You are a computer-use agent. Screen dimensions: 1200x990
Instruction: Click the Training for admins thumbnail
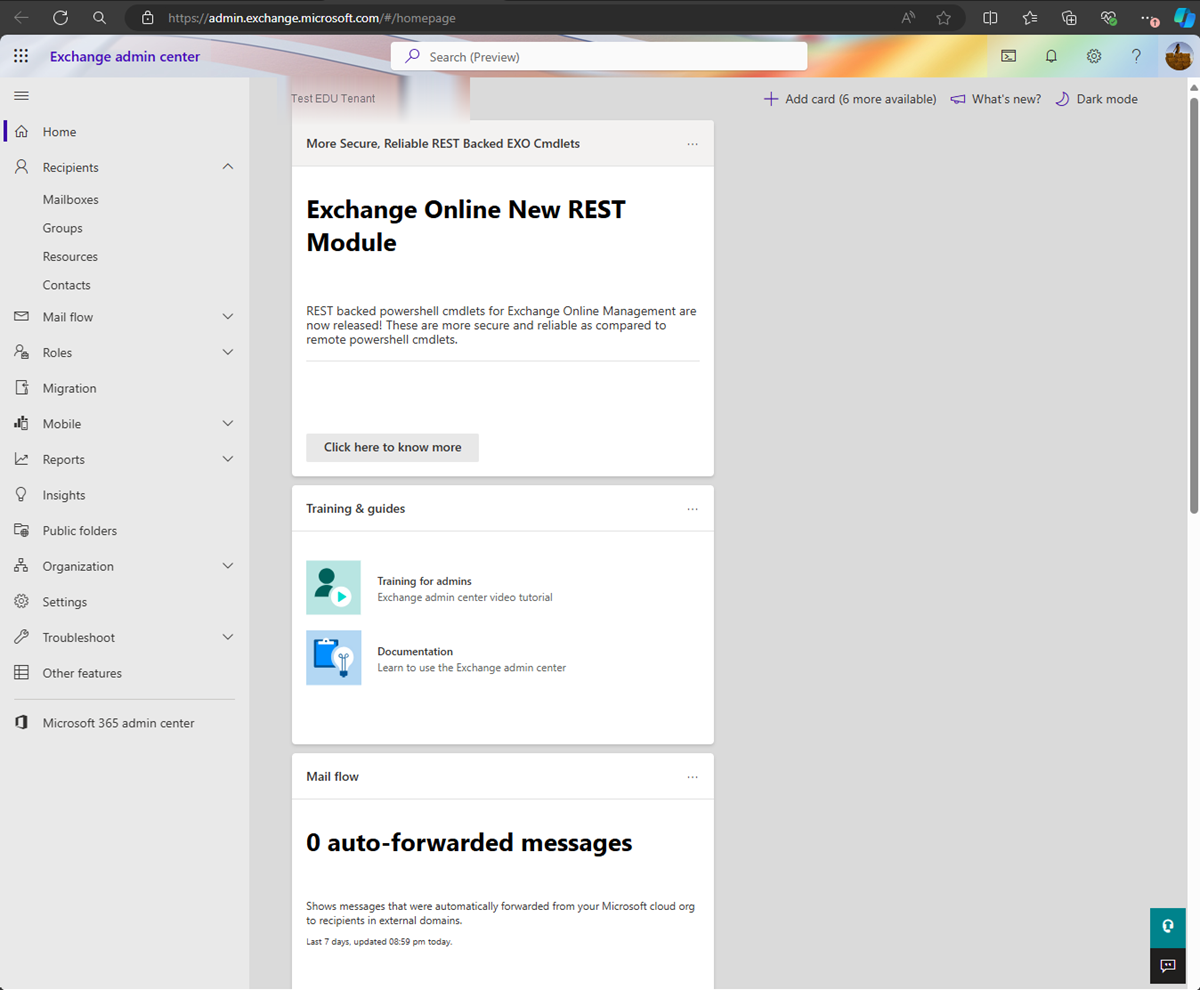(333, 587)
